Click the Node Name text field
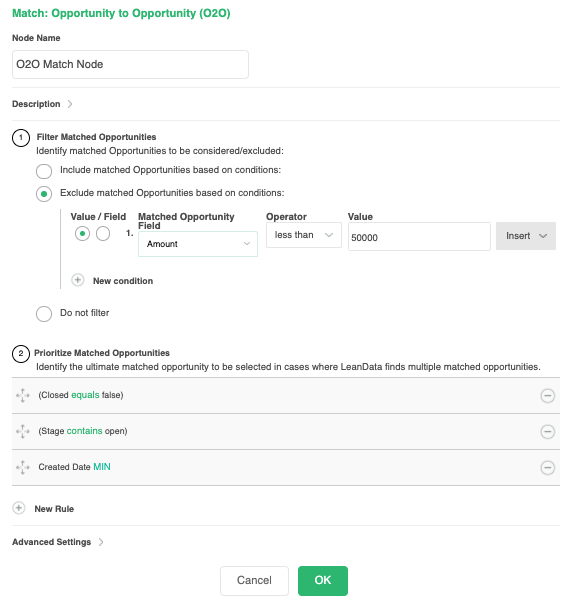Screen dimensions: 575x604 [130, 64]
